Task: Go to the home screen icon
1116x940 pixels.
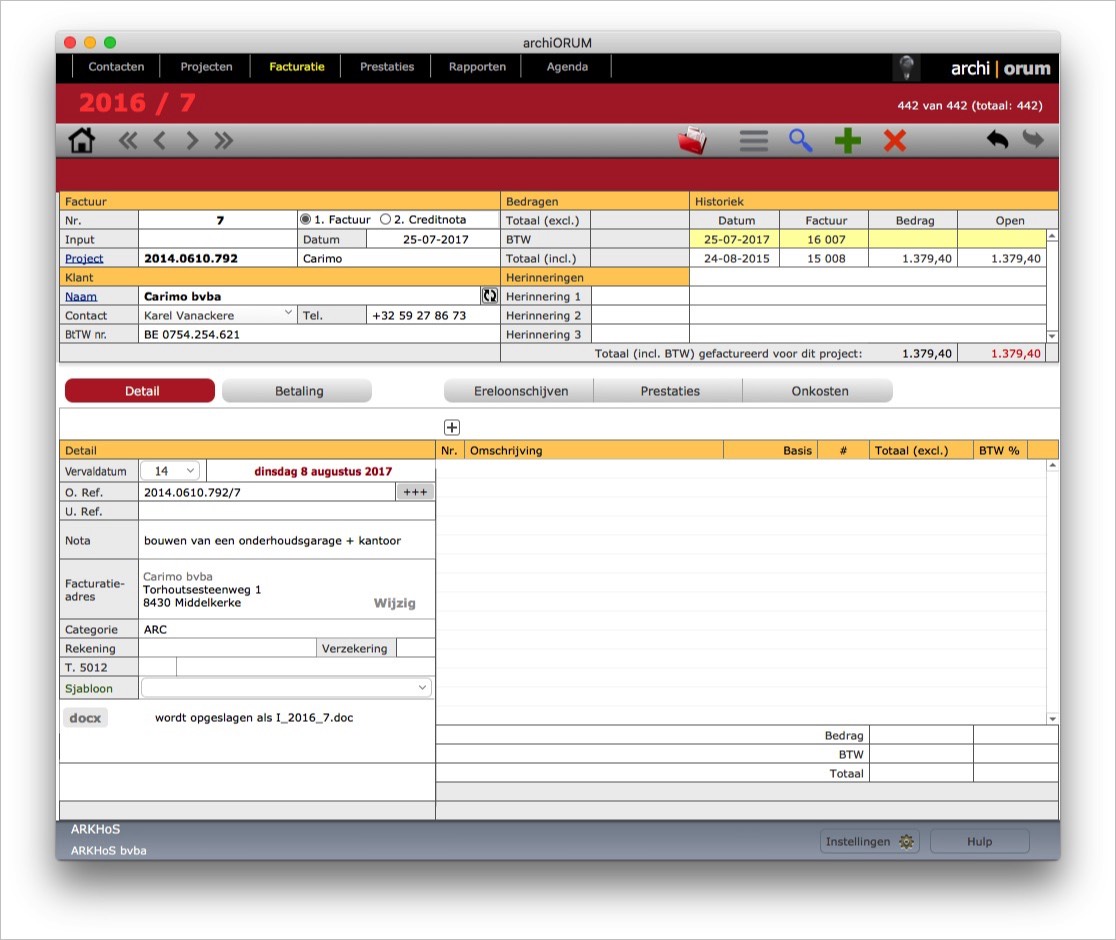Action: pos(82,140)
